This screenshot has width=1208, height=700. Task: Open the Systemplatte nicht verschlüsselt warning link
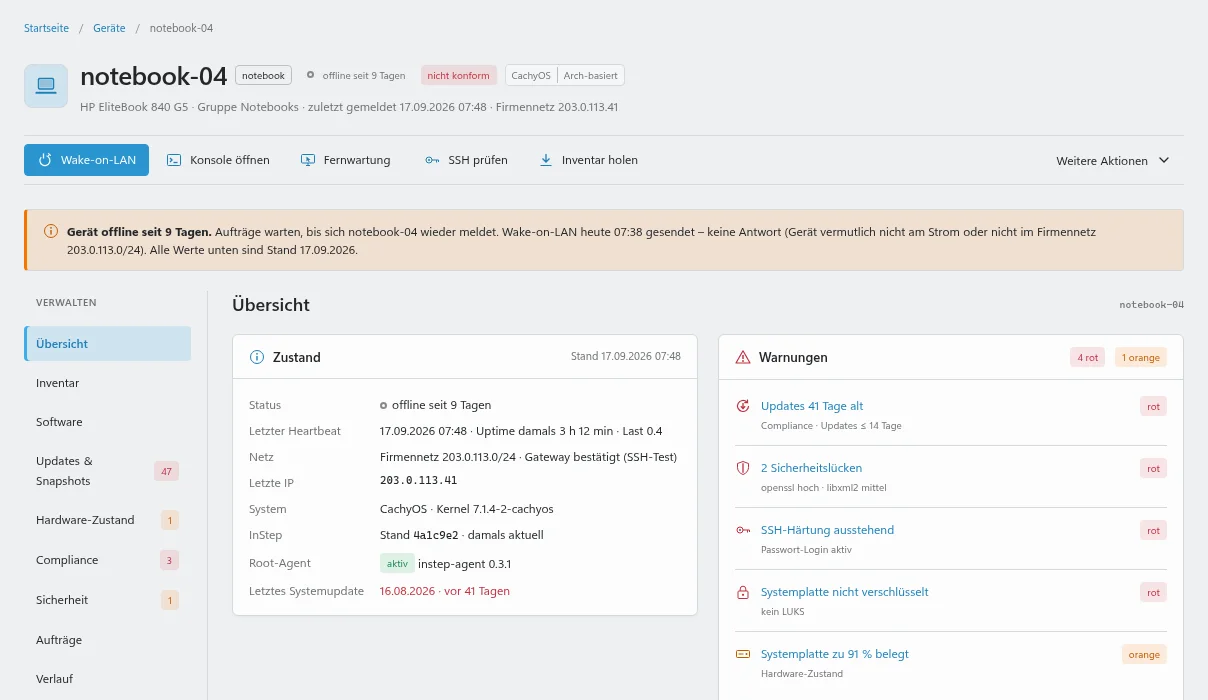coord(844,592)
